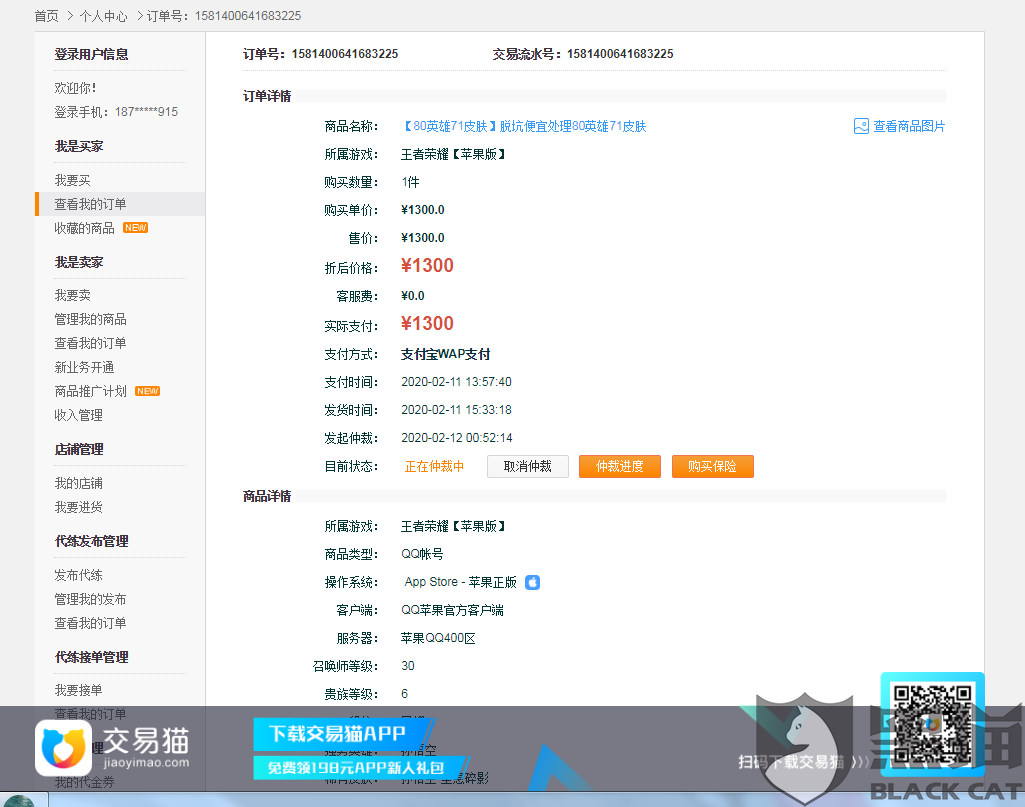Select 我要买 in the sidebar
The width and height of the screenshot is (1025, 807).
[x=73, y=180]
